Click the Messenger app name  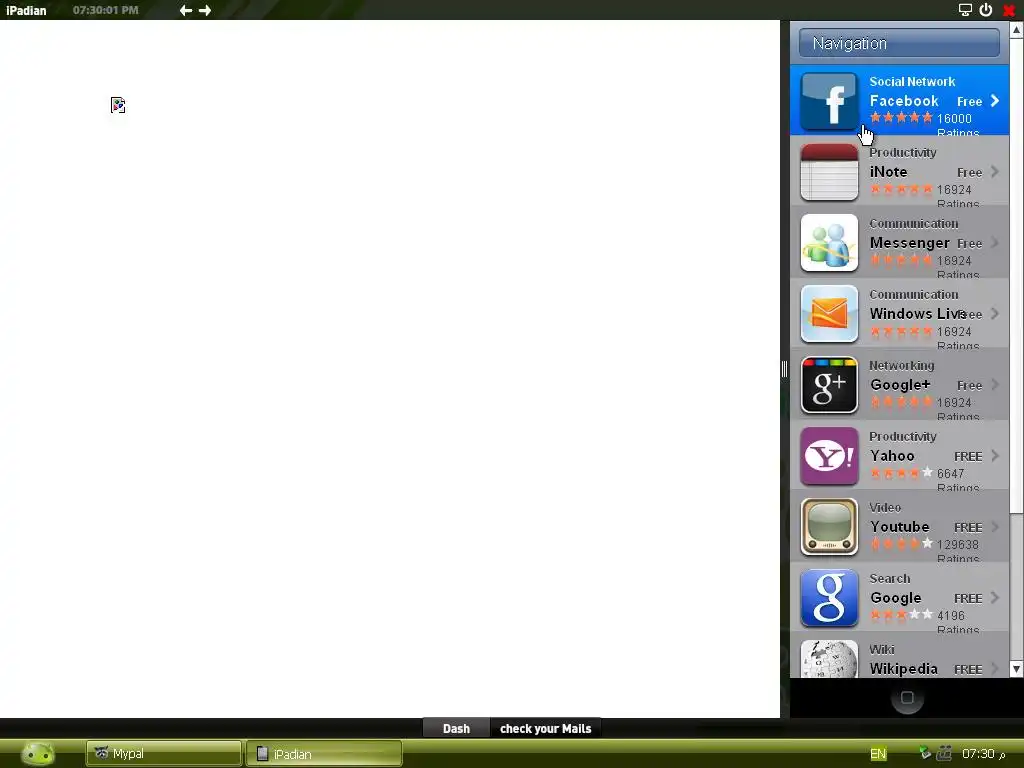tap(909, 243)
